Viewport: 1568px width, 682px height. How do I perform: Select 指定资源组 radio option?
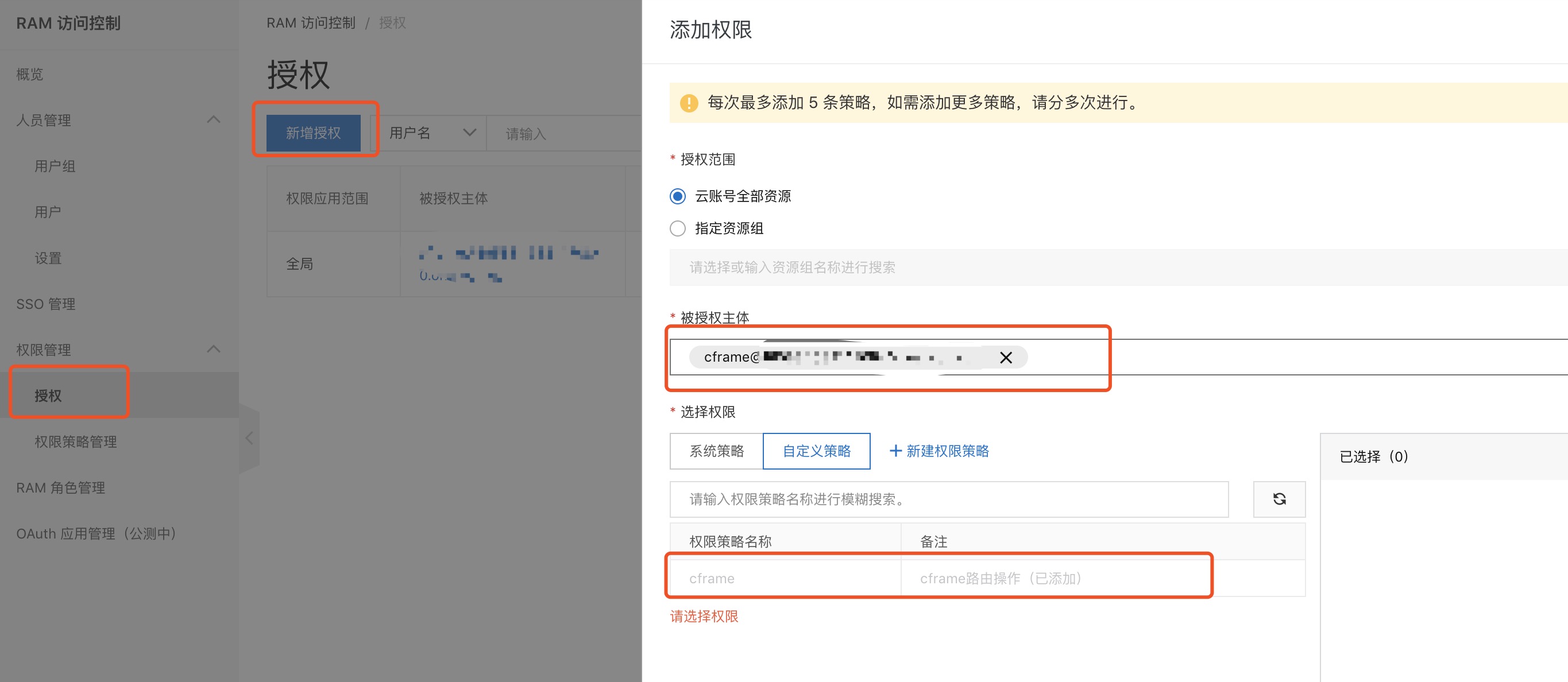pyautogui.click(x=678, y=228)
